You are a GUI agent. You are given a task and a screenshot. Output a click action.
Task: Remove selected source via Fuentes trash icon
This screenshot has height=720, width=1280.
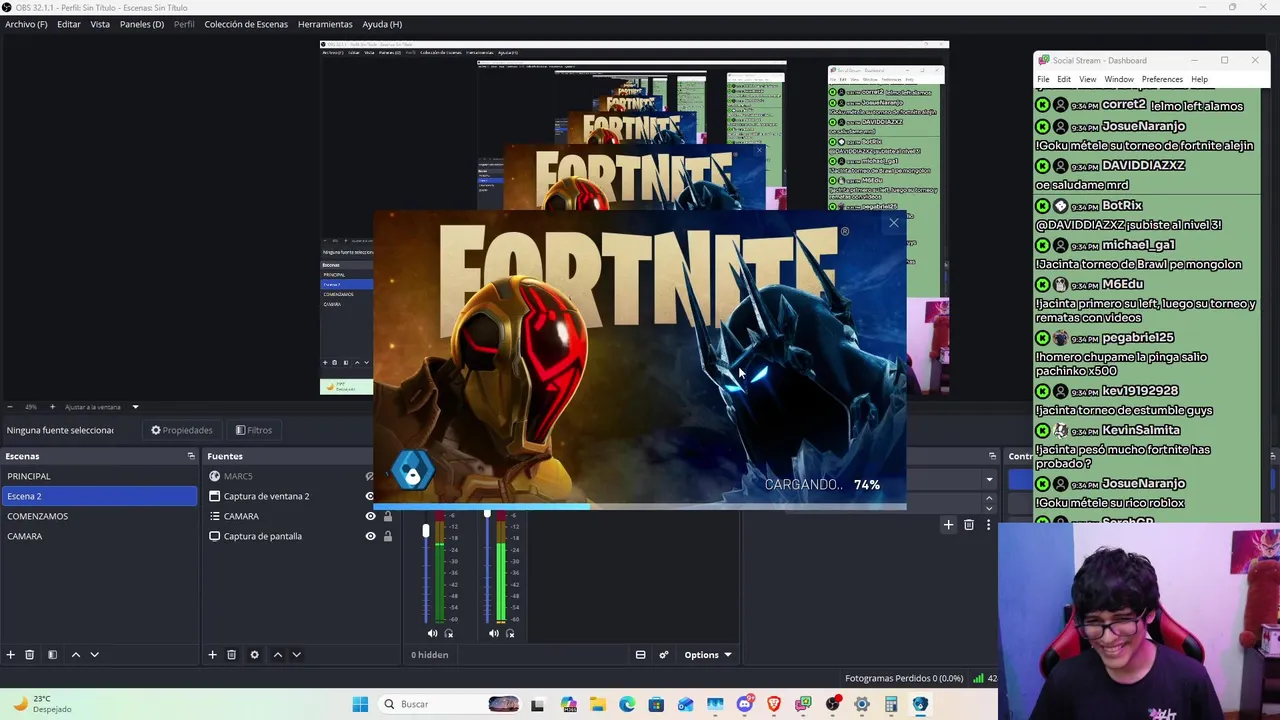(231, 655)
